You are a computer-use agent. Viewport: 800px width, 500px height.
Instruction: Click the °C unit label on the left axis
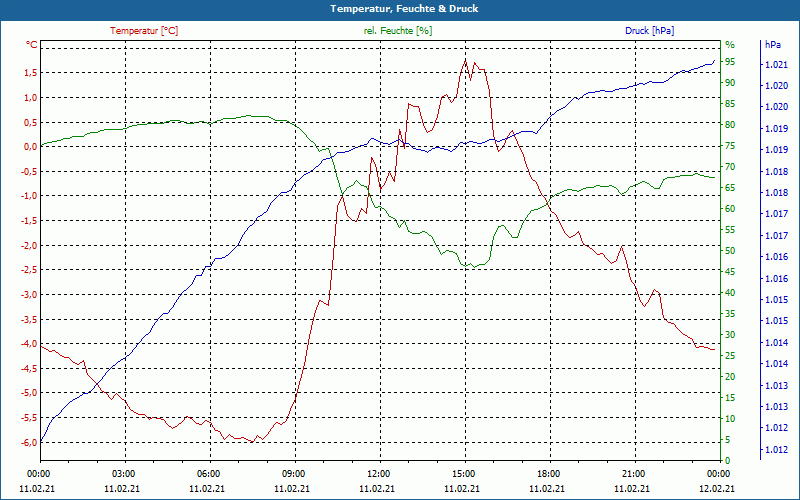[x=32, y=45]
